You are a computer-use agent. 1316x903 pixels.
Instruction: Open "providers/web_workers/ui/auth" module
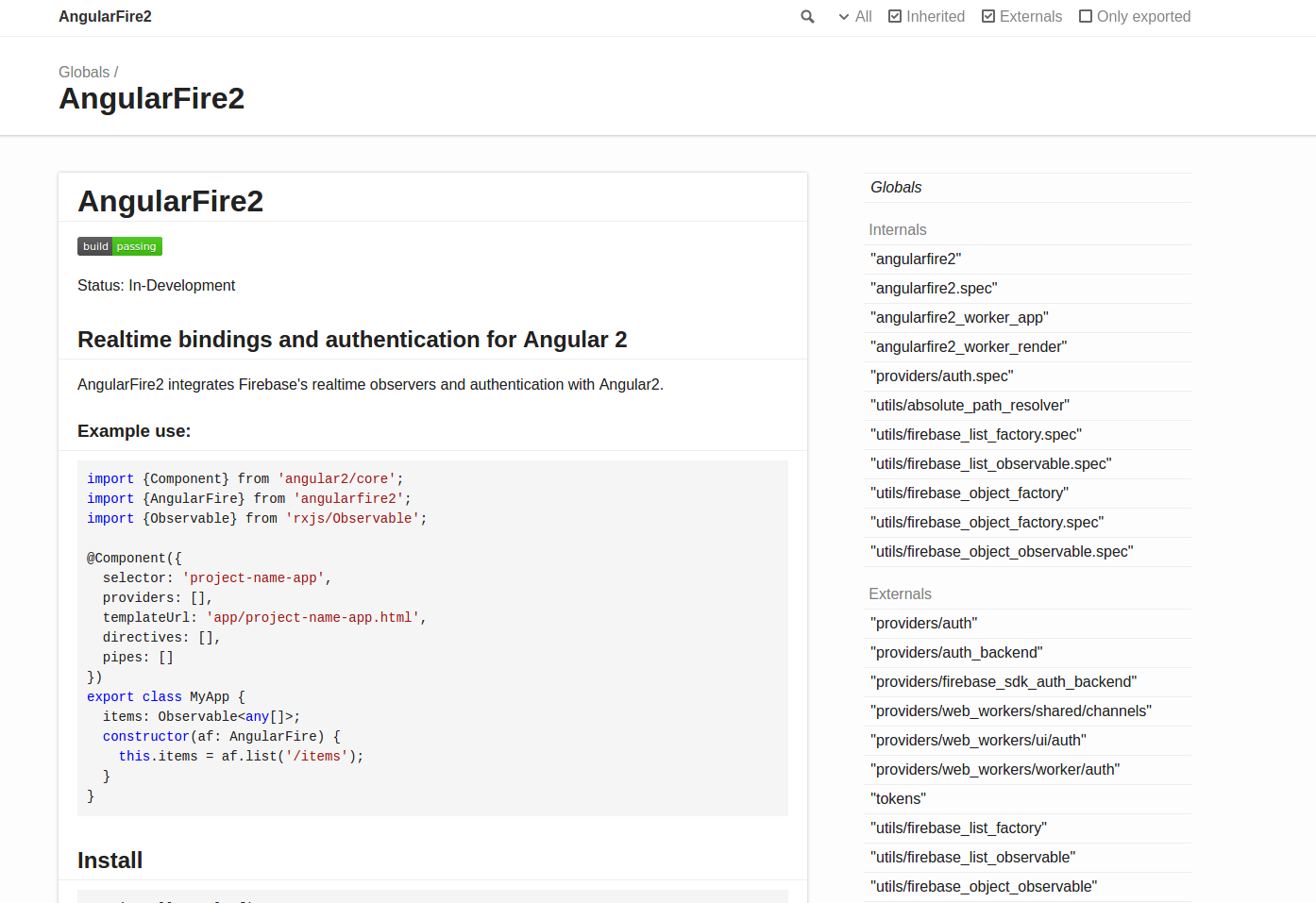[x=1027, y=741]
